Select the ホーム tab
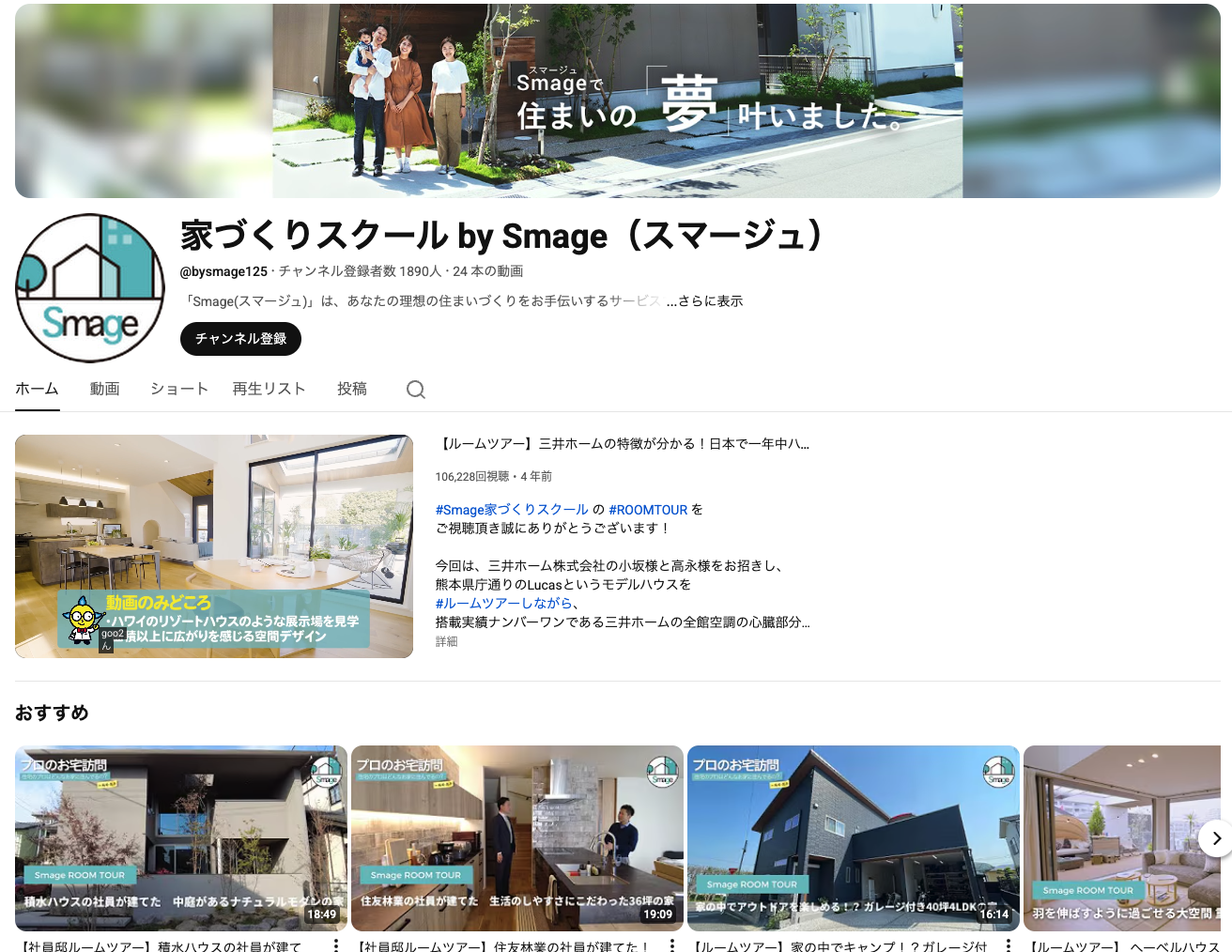Viewport: 1232px width, 952px height. tap(38, 389)
